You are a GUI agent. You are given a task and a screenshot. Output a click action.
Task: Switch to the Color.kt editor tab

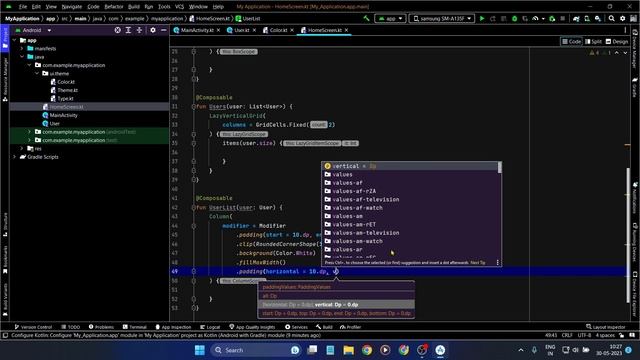click(278, 30)
